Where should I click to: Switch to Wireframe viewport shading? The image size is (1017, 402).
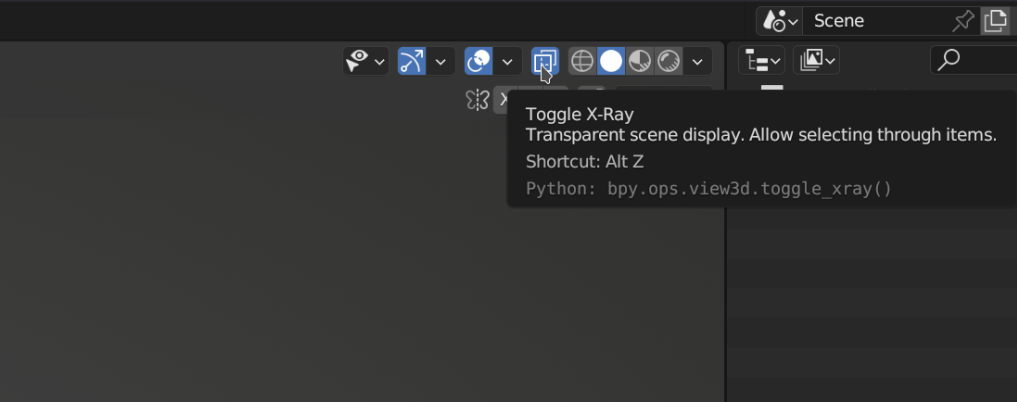(582, 62)
